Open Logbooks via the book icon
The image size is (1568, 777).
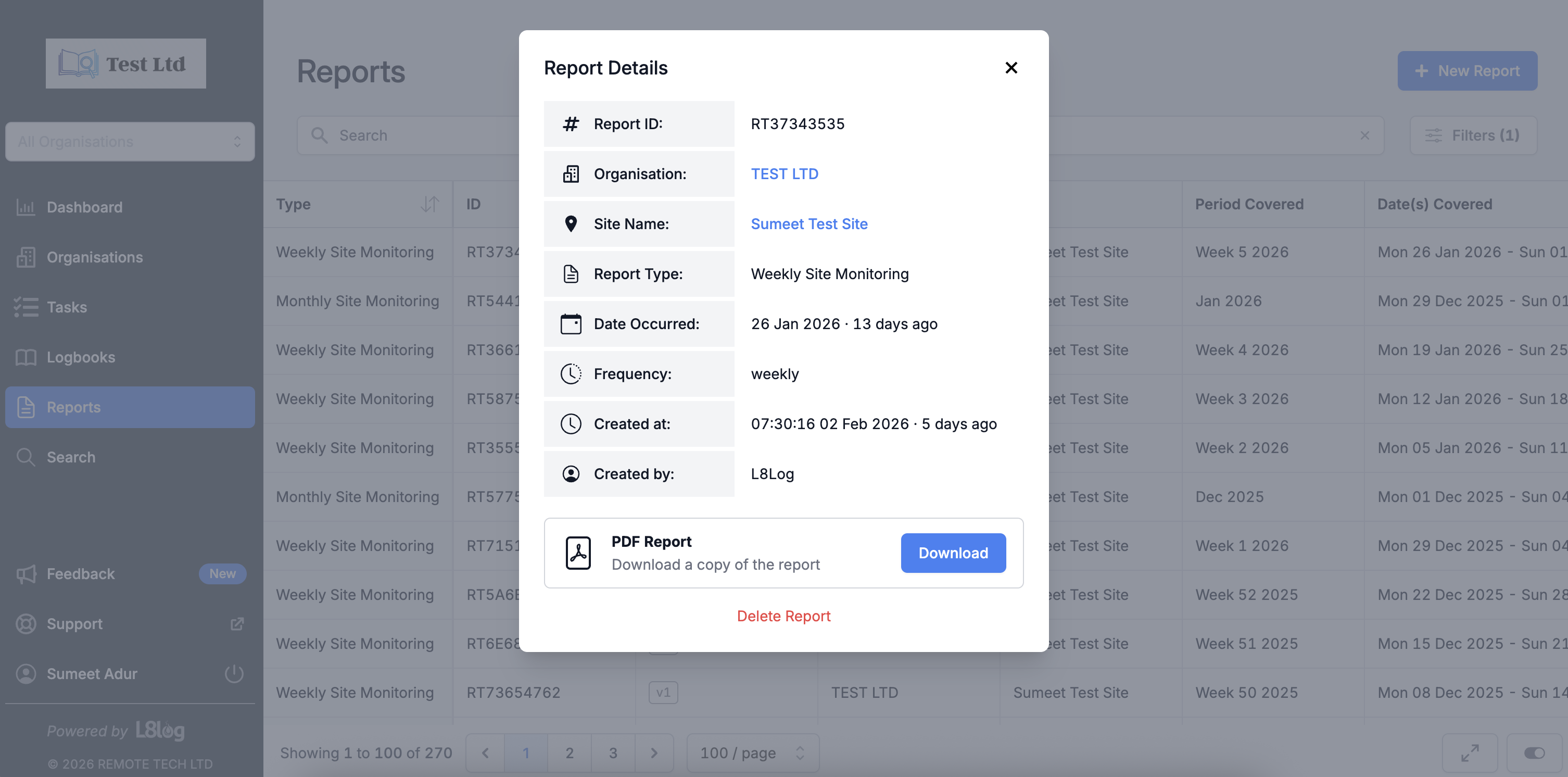click(26, 357)
